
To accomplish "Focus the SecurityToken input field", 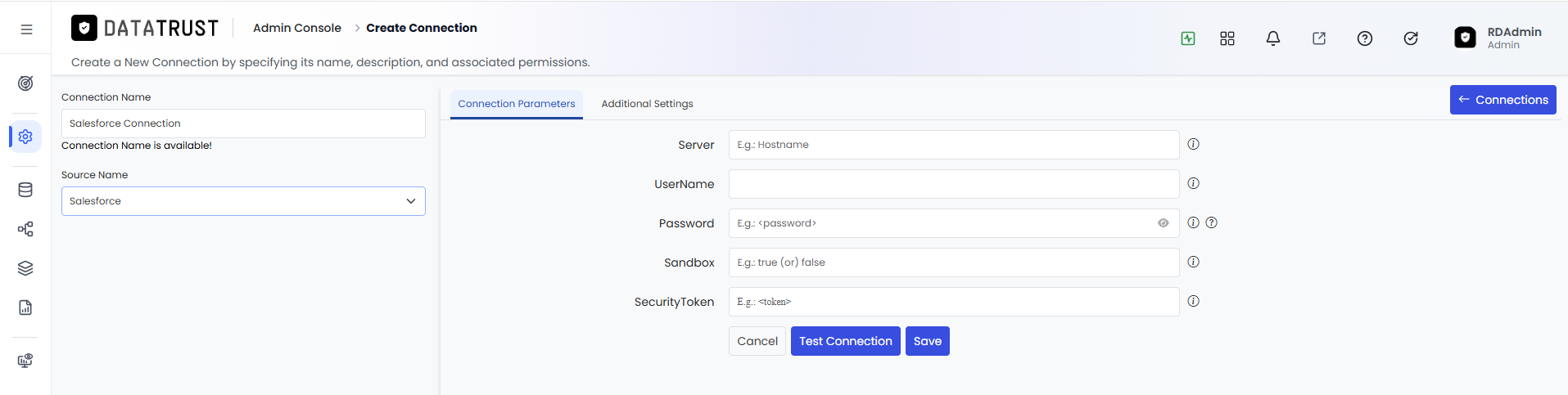I will 954,302.
